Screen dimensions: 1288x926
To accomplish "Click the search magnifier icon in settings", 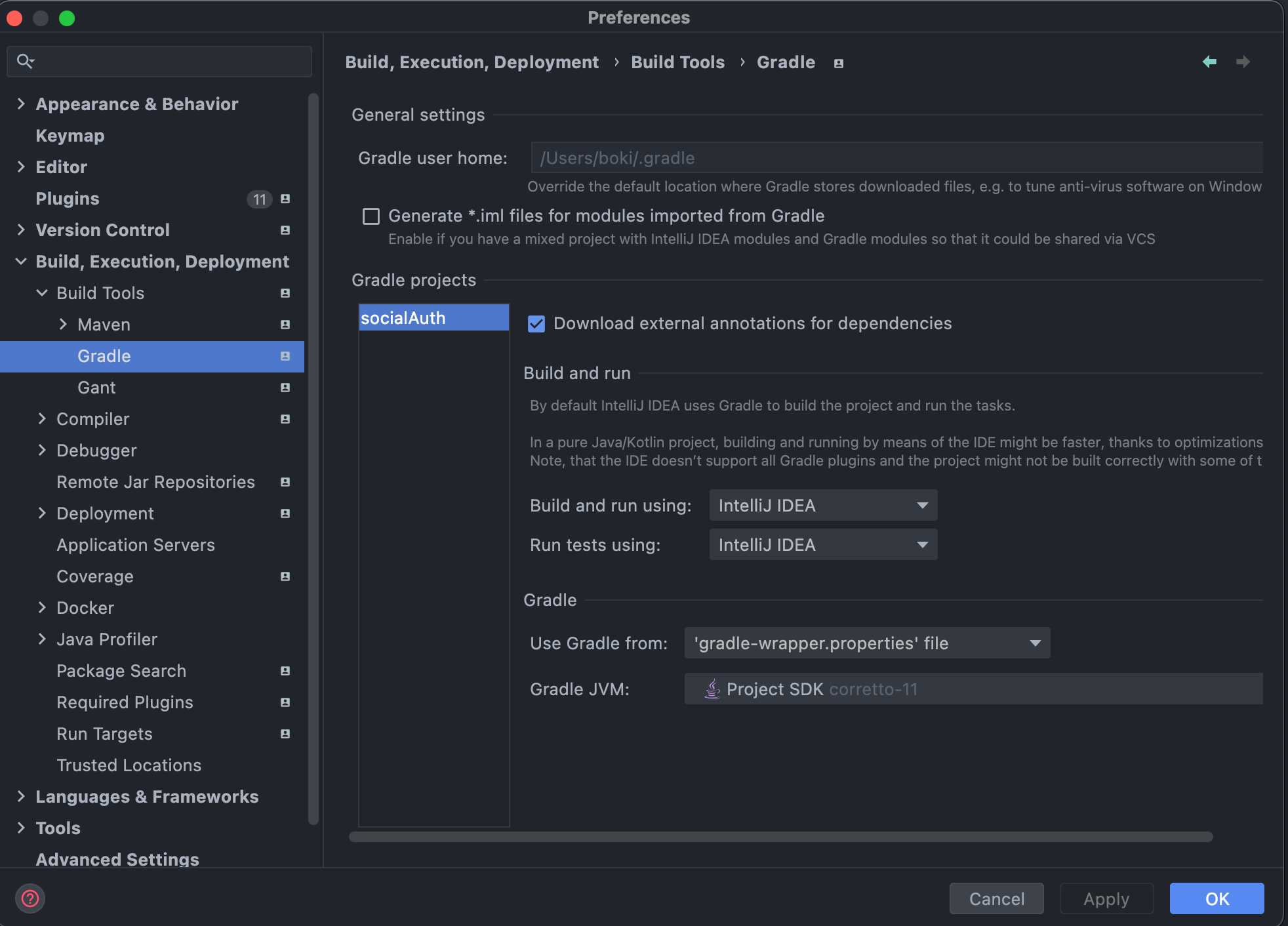I will pyautogui.click(x=25, y=62).
